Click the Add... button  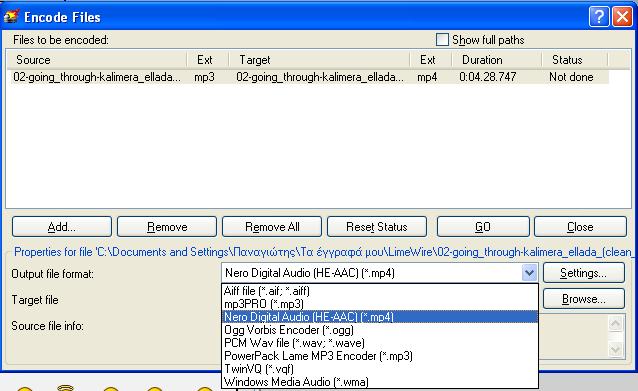62,227
